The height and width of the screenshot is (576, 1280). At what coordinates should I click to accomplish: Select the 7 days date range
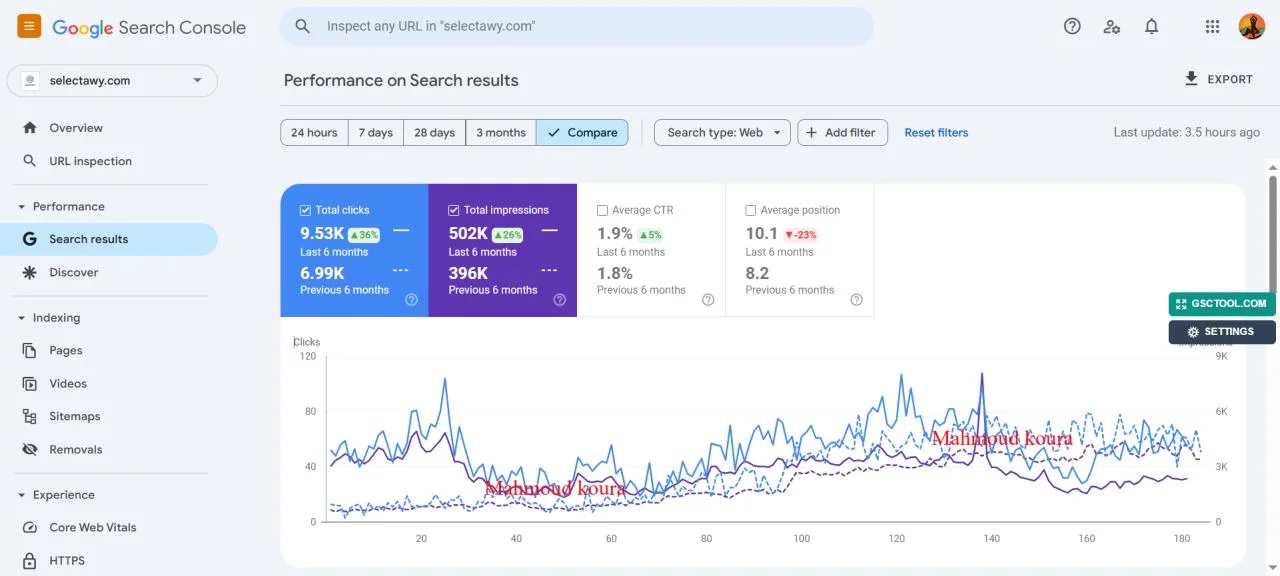pos(376,133)
